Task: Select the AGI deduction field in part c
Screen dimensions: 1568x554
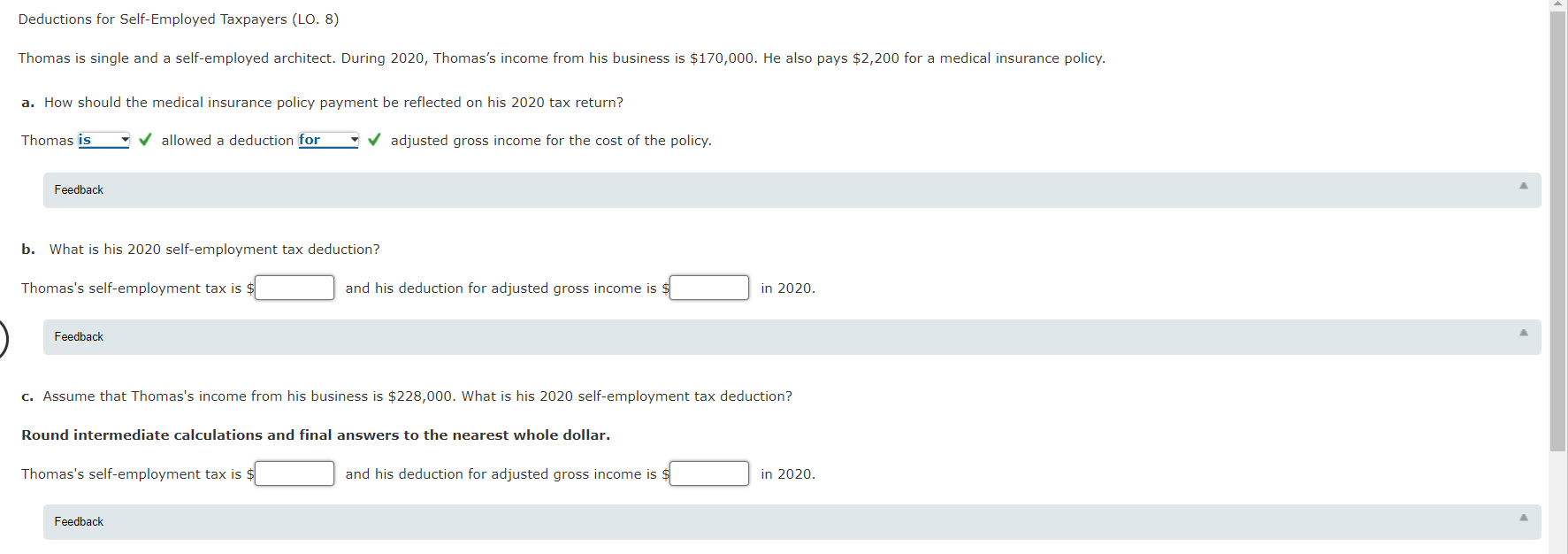Action: tap(708, 473)
